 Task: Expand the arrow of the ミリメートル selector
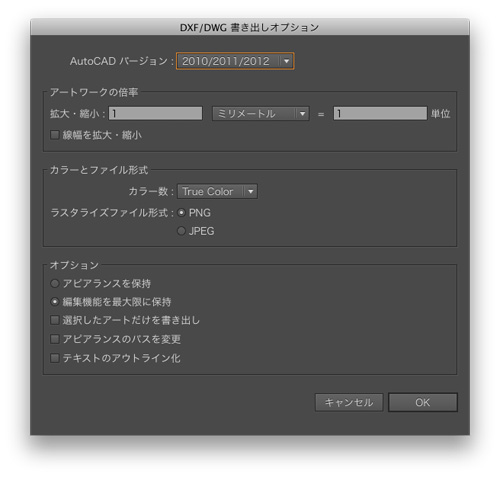(x=302, y=114)
